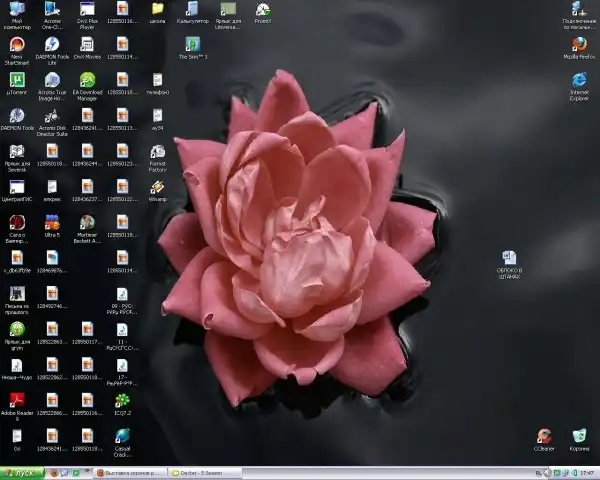This screenshot has height=480, width=600.
Task: Launch Nero StartSmart from desktop
Action: click(17, 45)
